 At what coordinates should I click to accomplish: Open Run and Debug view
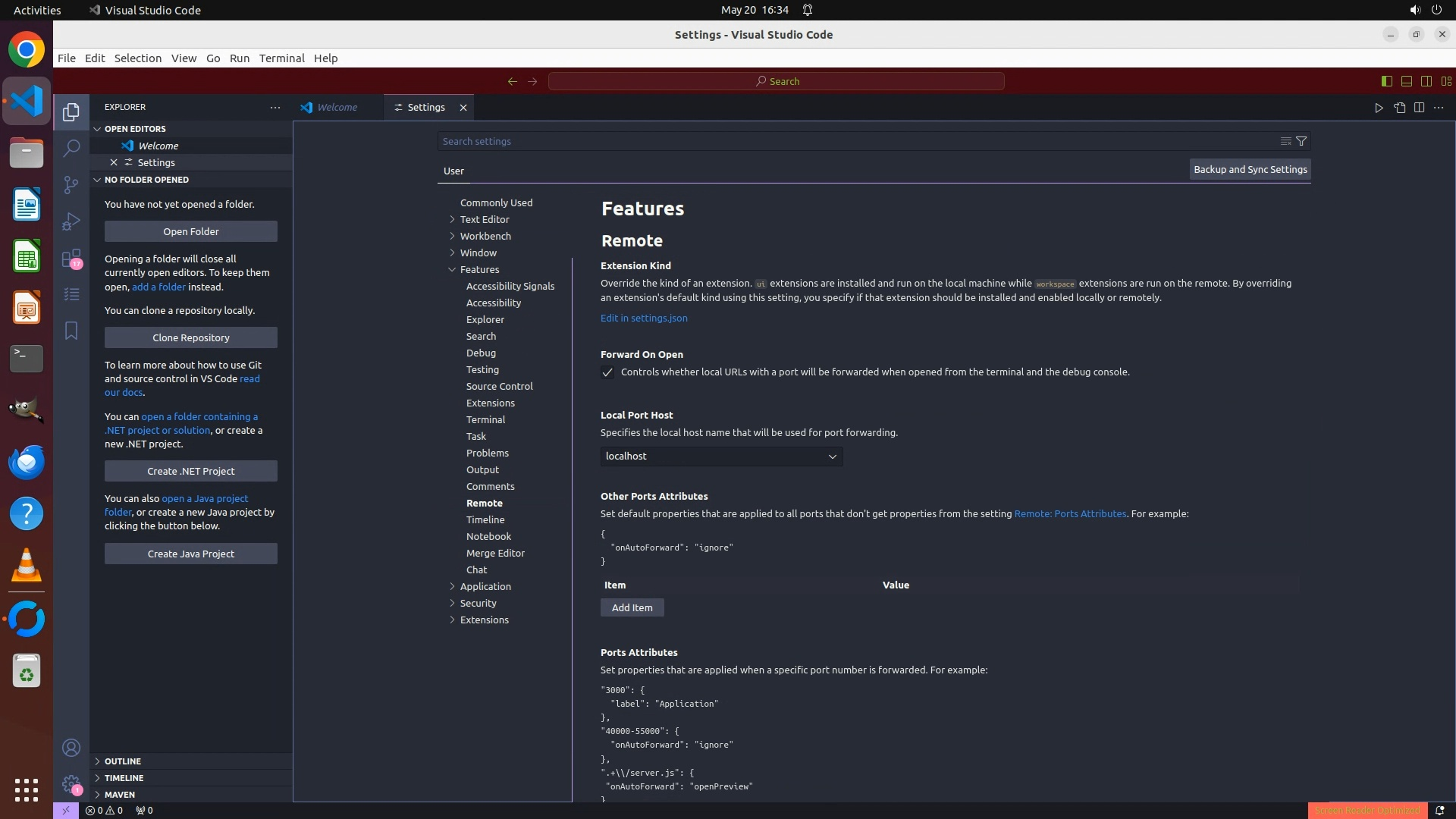(71, 221)
